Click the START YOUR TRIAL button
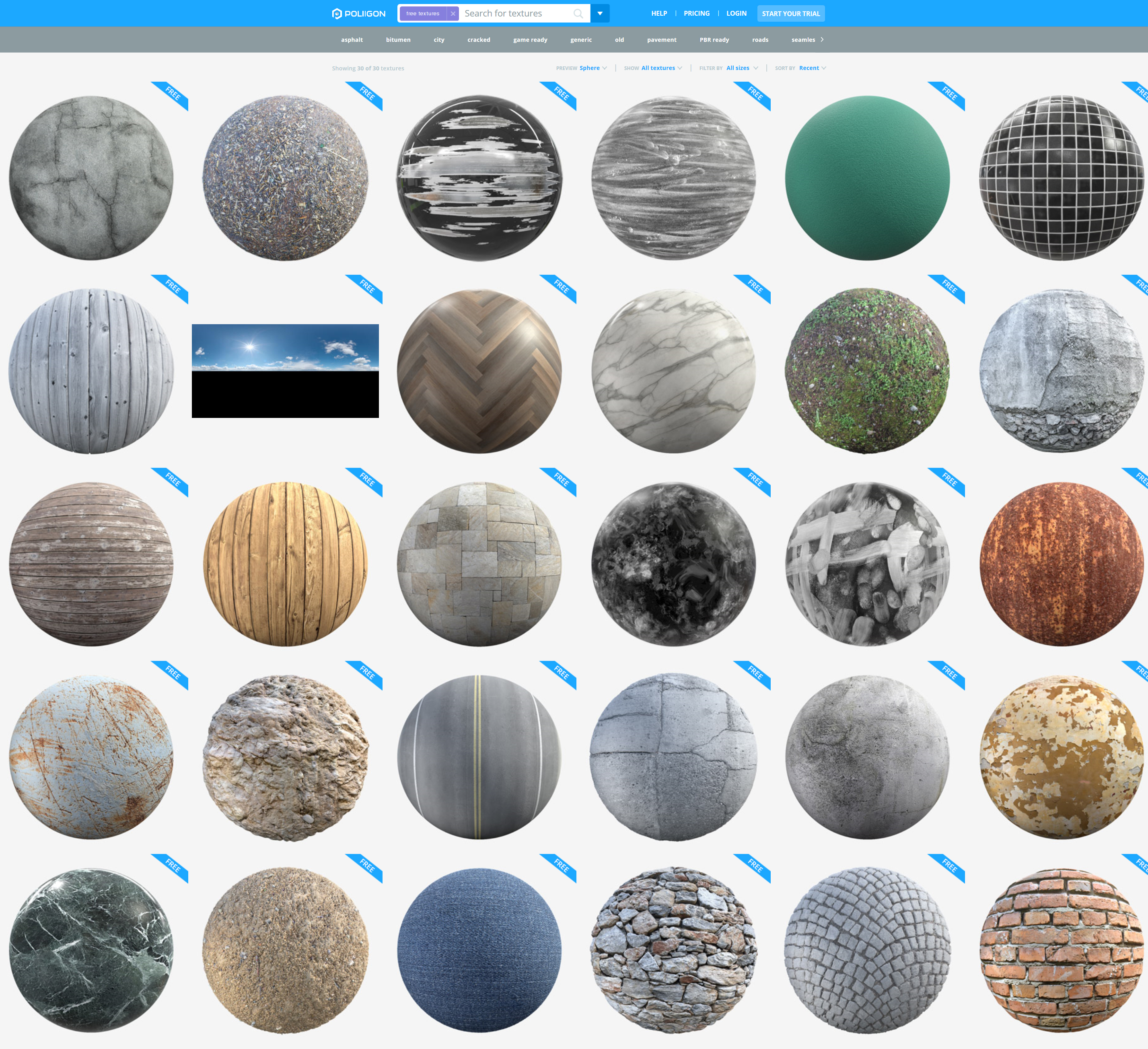This screenshot has width=1148, height=1049. tap(791, 13)
